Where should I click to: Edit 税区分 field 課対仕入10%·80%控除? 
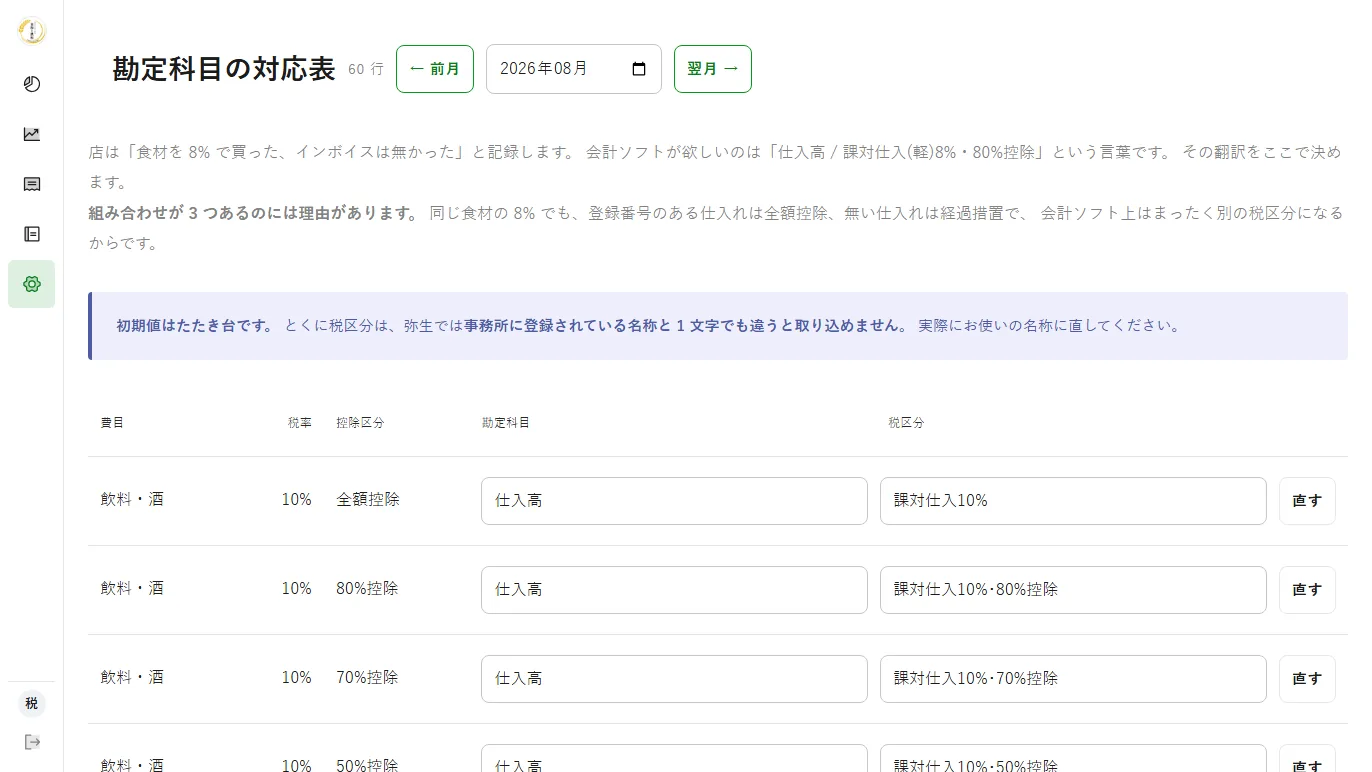[x=1073, y=590]
